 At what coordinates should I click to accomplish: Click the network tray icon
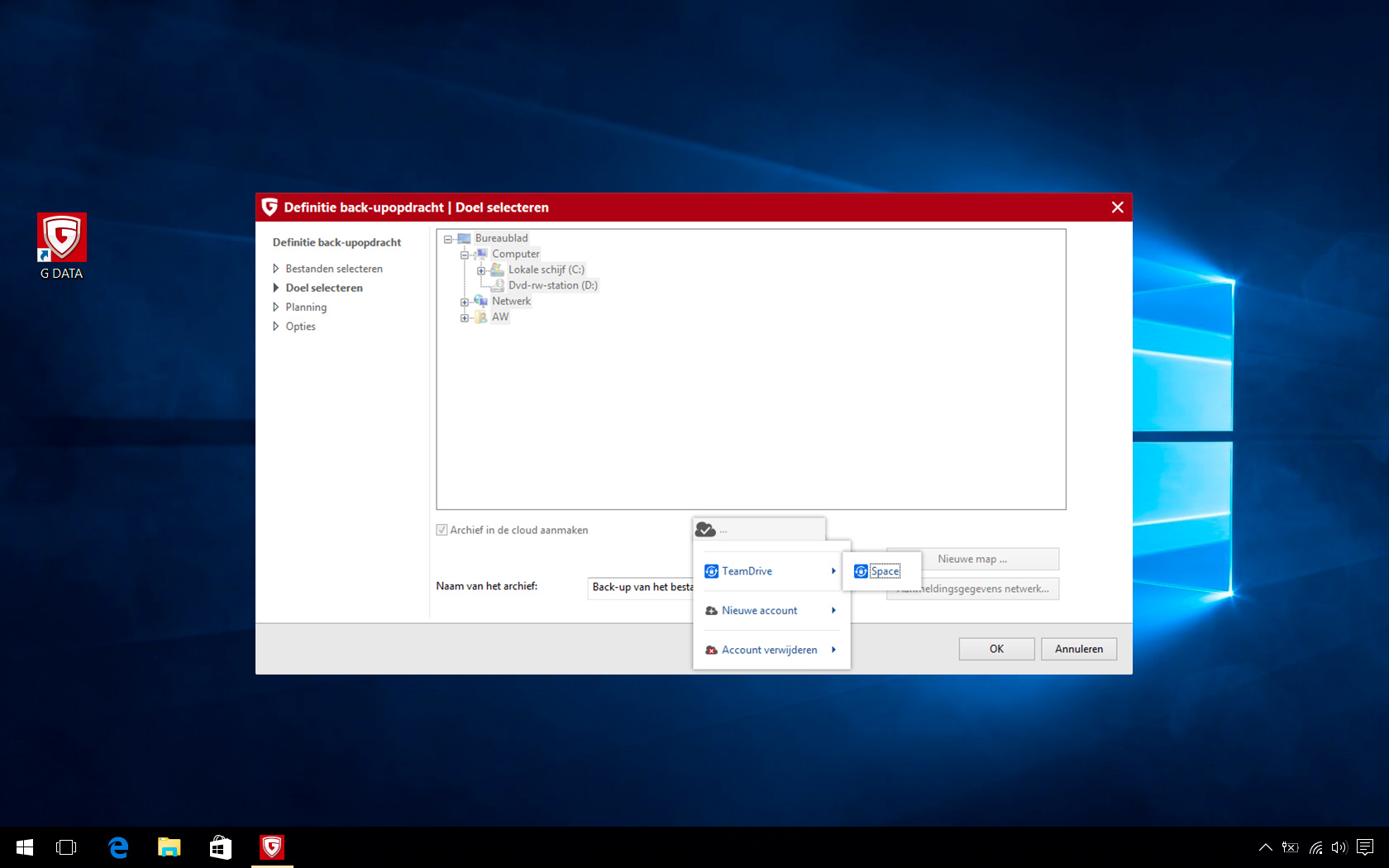[1315, 847]
